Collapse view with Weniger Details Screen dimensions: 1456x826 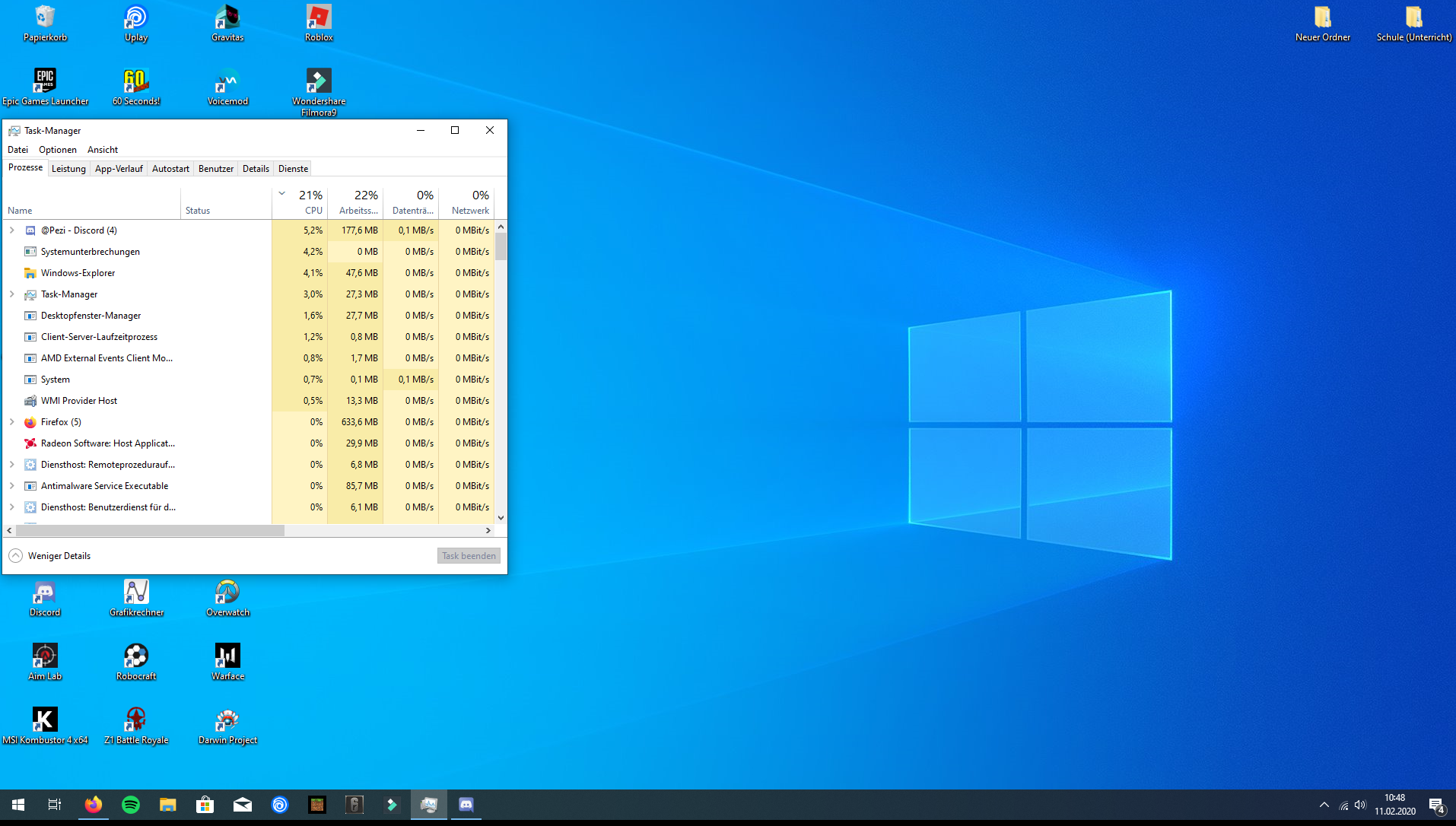point(50,556)
